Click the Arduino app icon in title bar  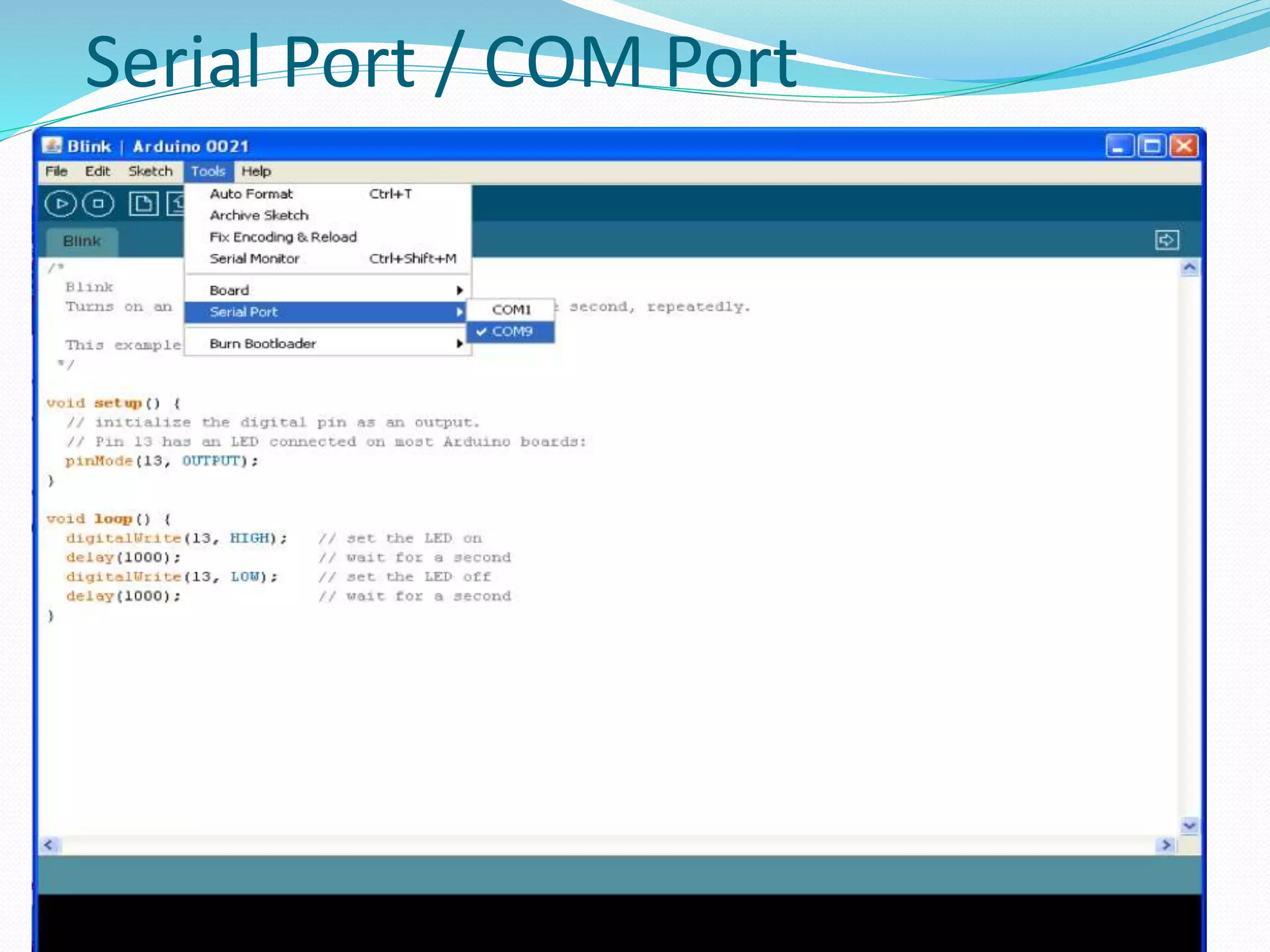[52, 146]
